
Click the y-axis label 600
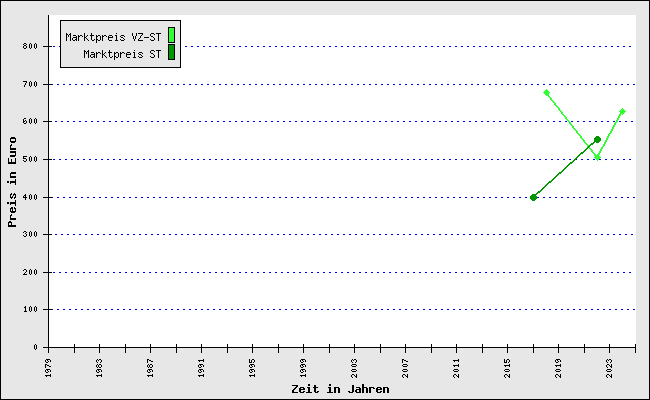coord(30,121)
